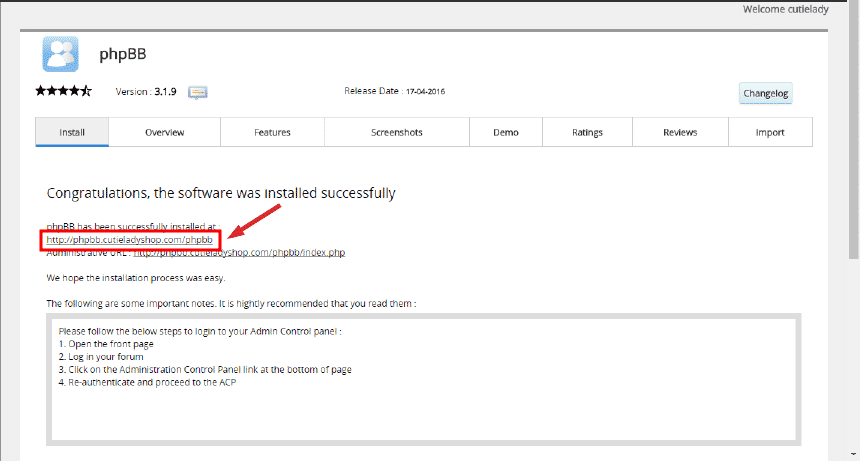Image resolution: width=862 pixels, height=462 pixels.
Task: Click the scrollbar down arrow
Action: pyautogui.click(x=854, y=455)
